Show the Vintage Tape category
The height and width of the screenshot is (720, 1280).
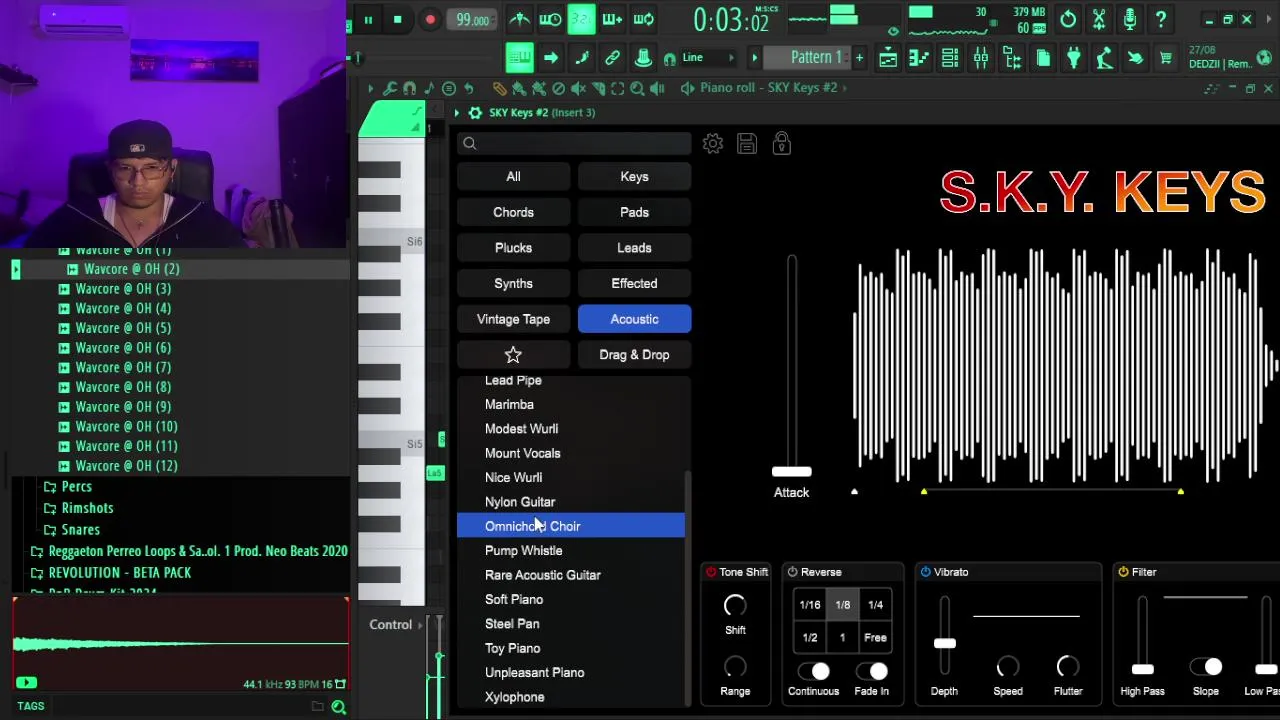(513, 319)
